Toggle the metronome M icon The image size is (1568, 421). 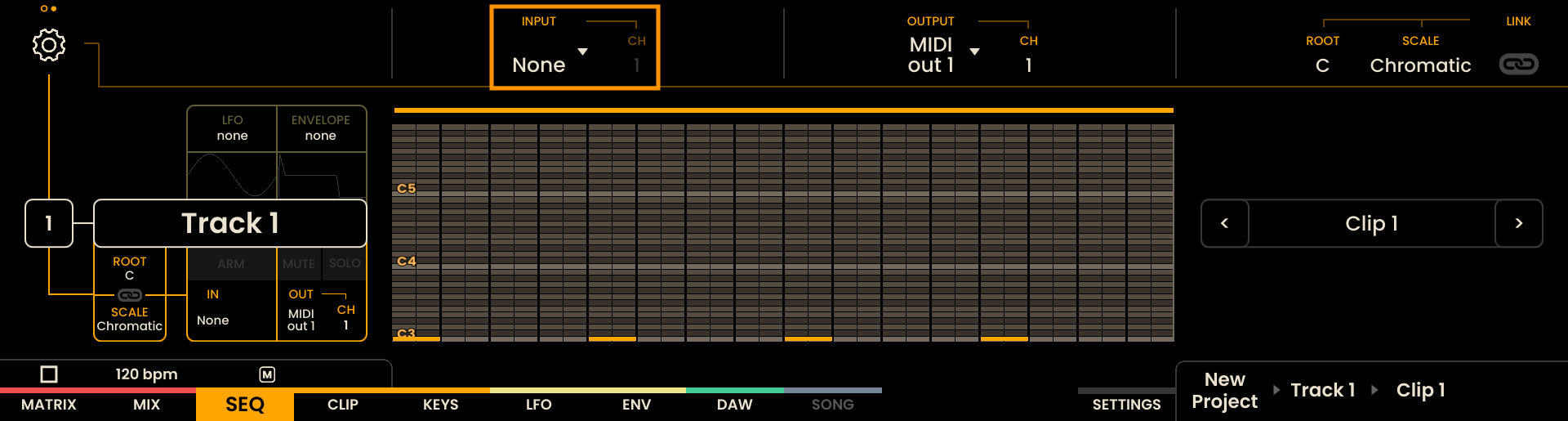[x=267, y=374]
